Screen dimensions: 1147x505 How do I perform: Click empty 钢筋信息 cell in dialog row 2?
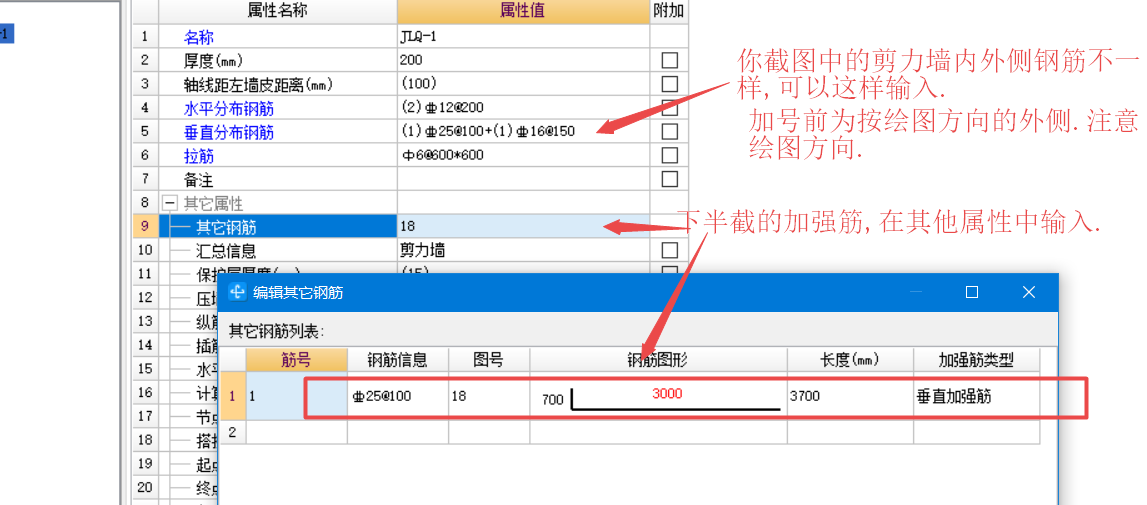click(397, 433)
